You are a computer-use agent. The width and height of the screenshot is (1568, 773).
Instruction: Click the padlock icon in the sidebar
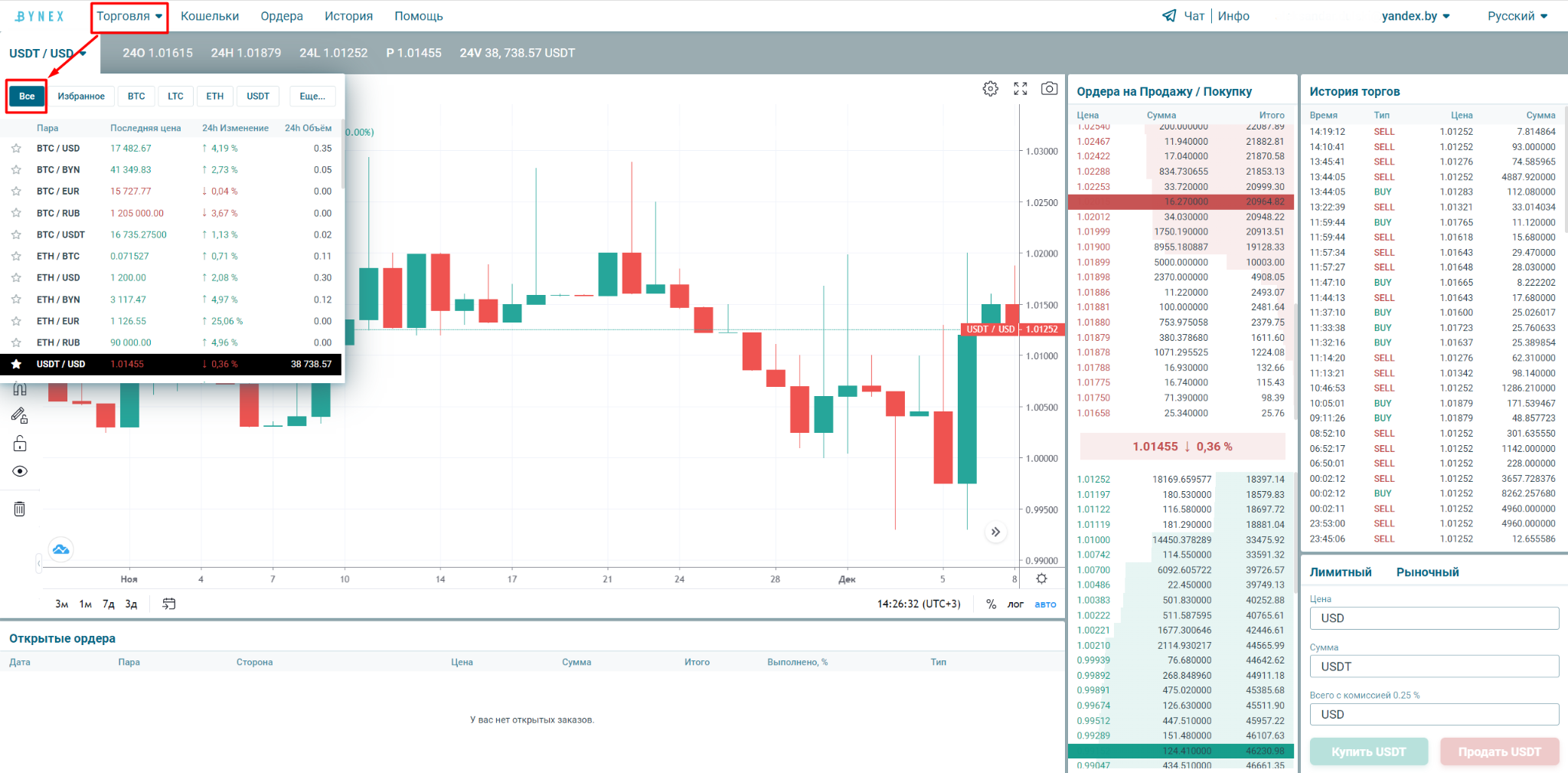tap(20, 443)
